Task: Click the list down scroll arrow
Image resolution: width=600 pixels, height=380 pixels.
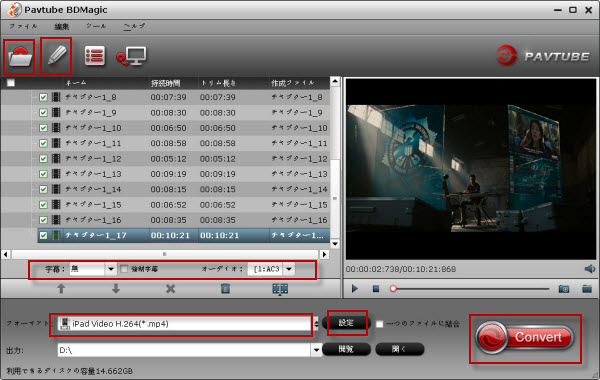Action: [x=335, y=244]
